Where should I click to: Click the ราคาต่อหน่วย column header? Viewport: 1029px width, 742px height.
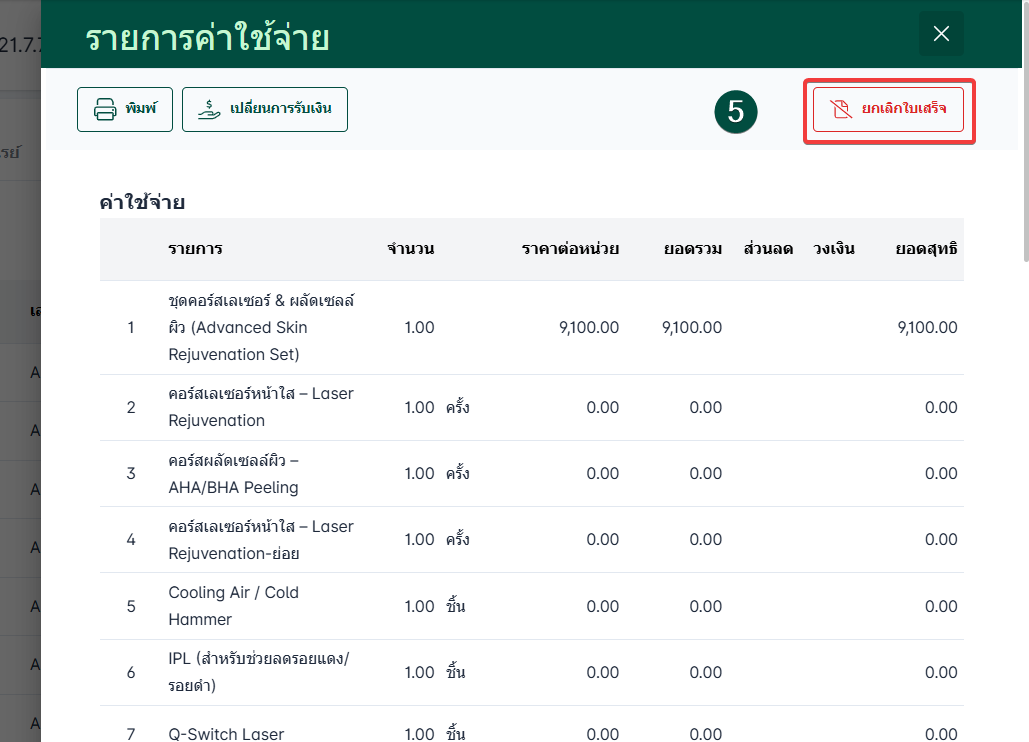tap(570, 249)
